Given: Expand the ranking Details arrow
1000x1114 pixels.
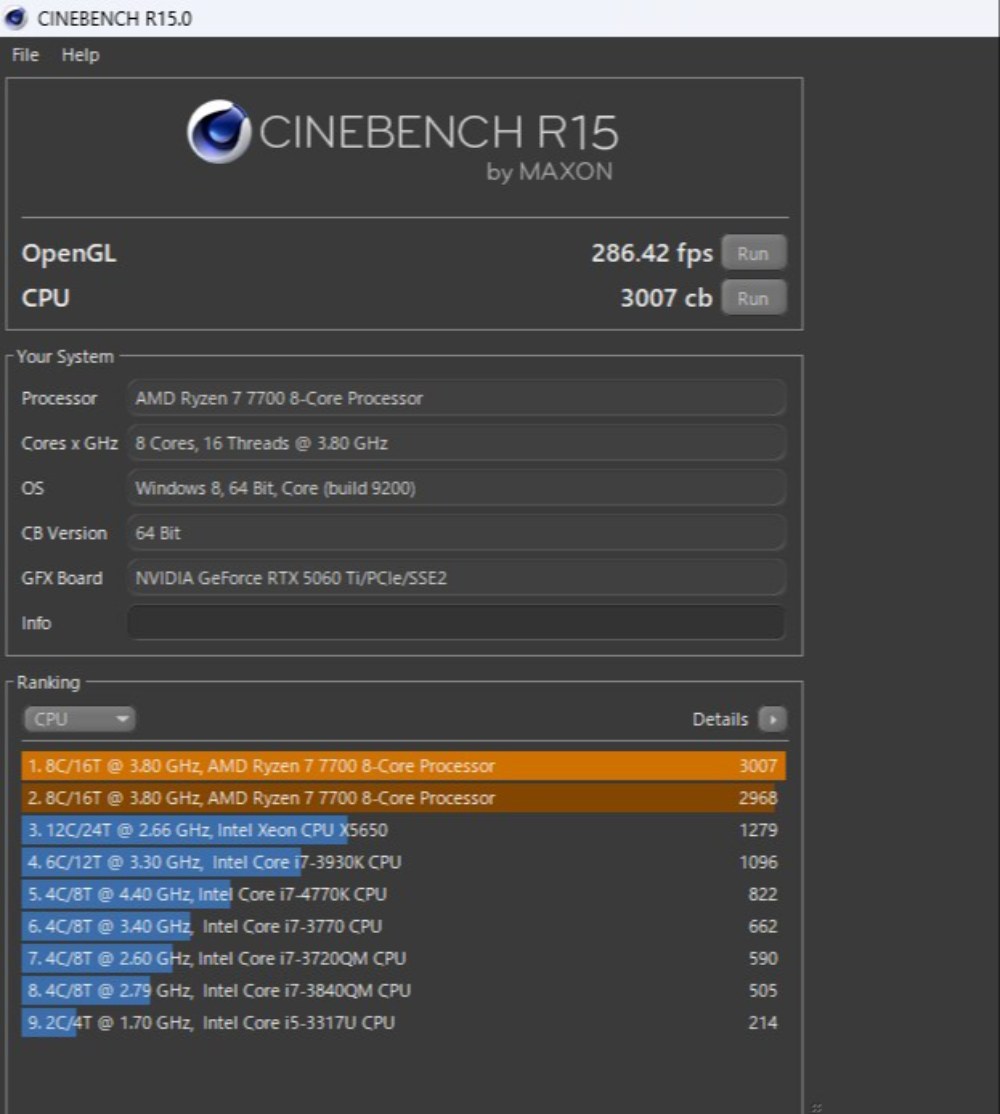Looking at the screenshot, I should tap(773, 719).
